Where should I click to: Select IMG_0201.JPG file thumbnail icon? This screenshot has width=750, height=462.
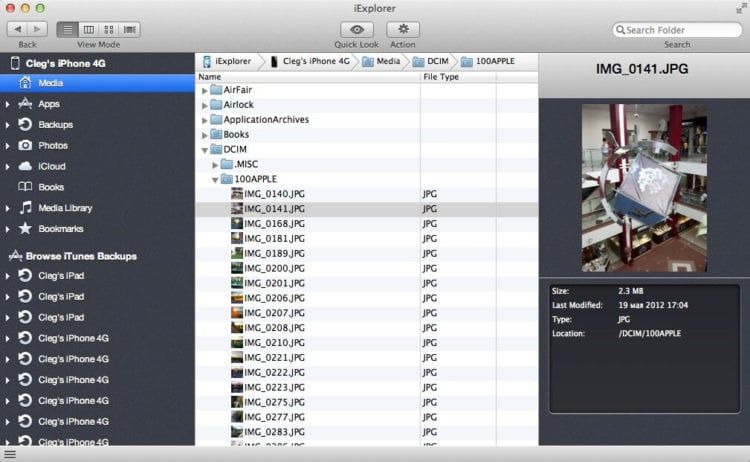point(237,282)
